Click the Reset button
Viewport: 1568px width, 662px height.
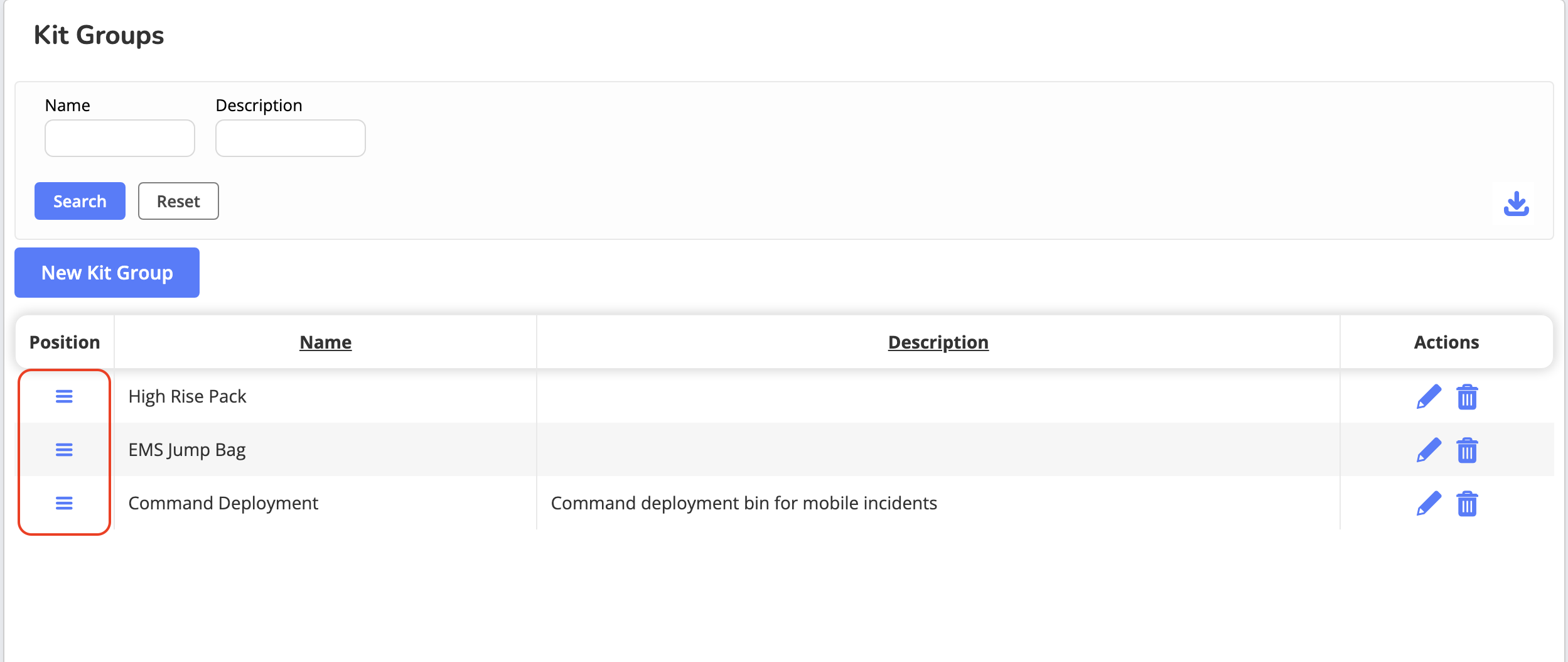pos(178,201)
